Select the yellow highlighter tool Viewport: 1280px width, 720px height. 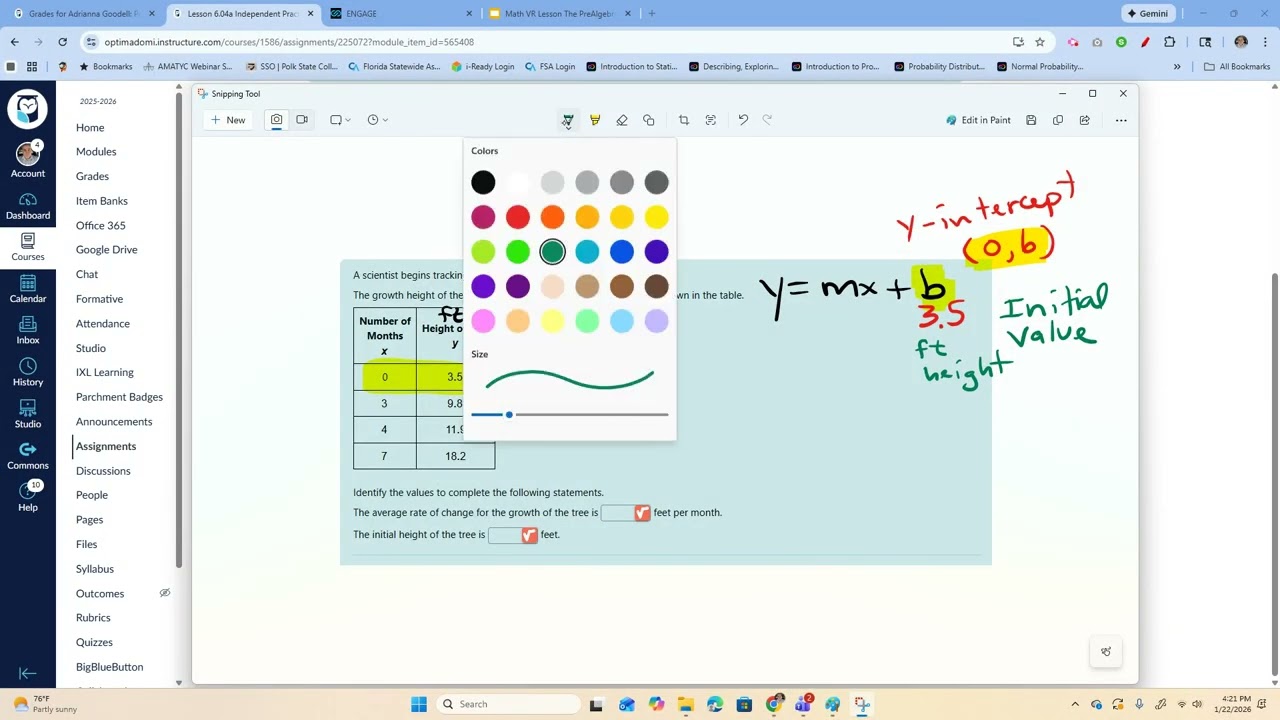click(x=595, y=120)
